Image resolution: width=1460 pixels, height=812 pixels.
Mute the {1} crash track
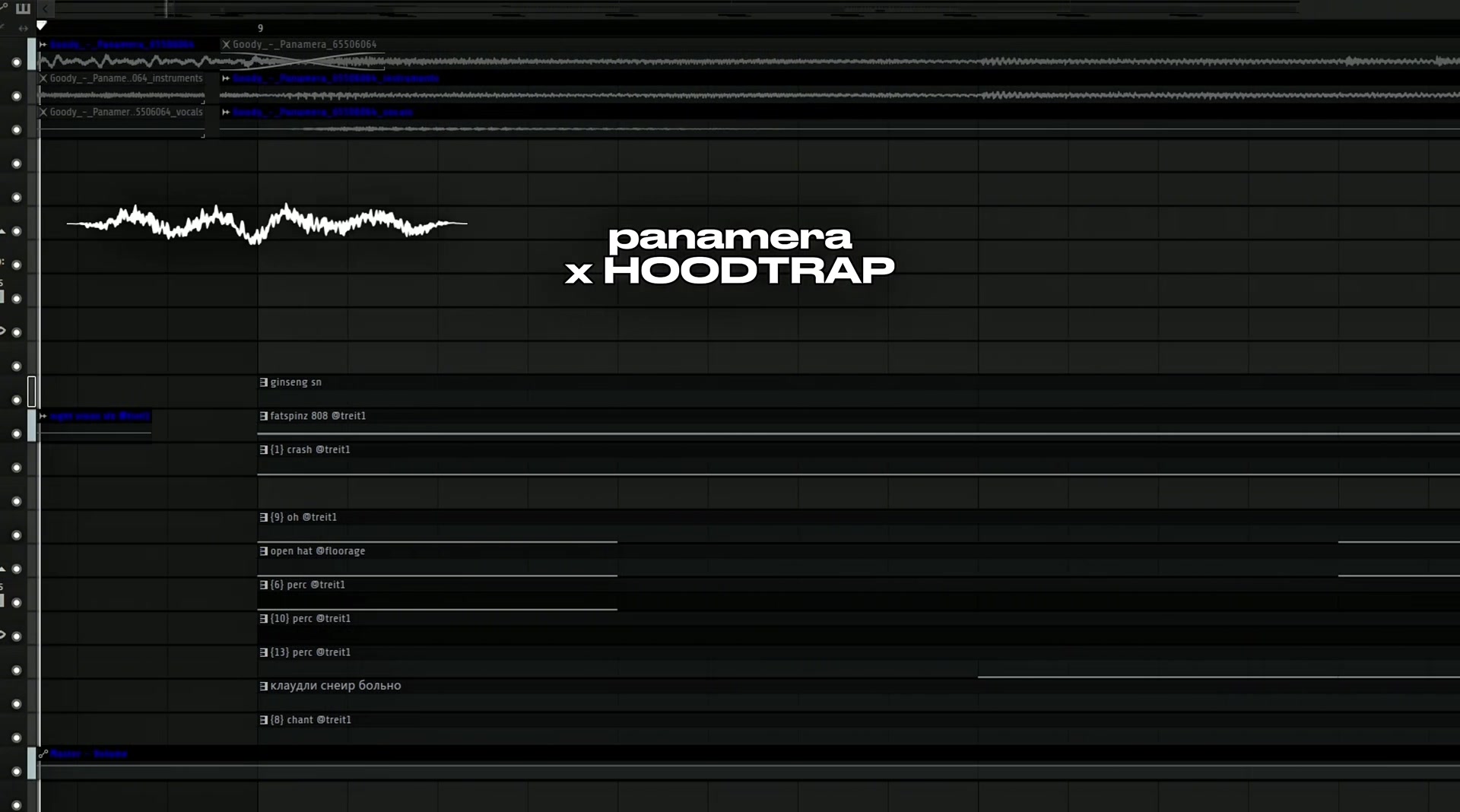coord(17,468)
